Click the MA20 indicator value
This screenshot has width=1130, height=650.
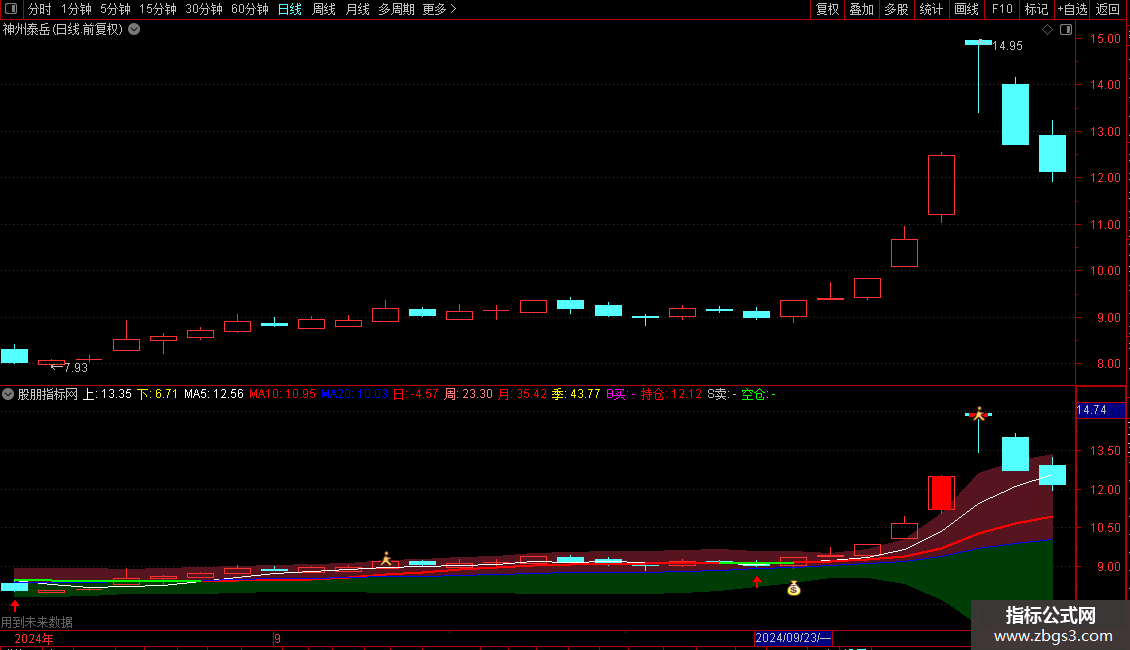click(x=355, y=394)
